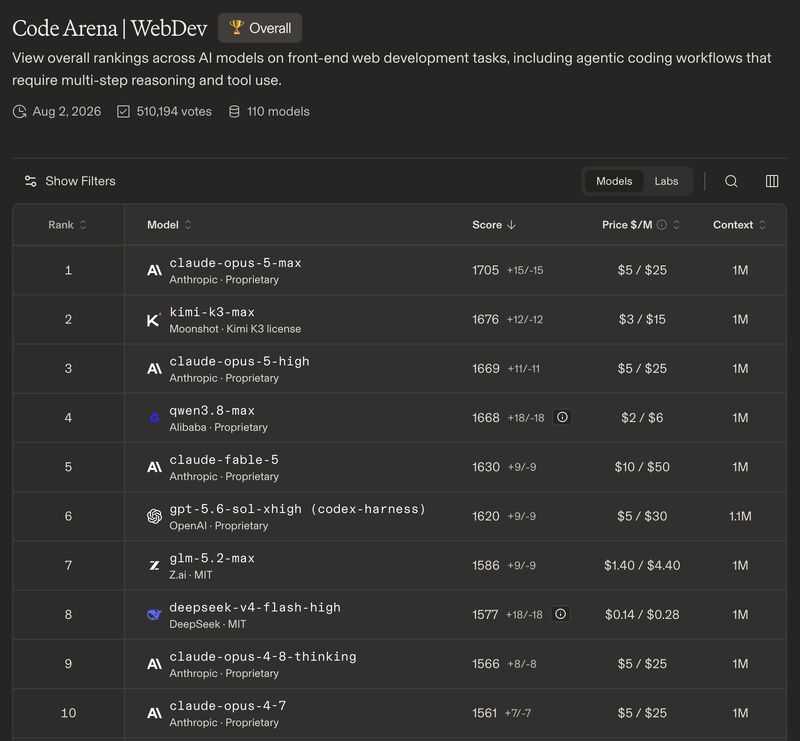Image resolution: width=800 pixels, height=741 pixels.
Task: Click the Z.ai logo beside glm-5.2-max
Action: (155, 565)
